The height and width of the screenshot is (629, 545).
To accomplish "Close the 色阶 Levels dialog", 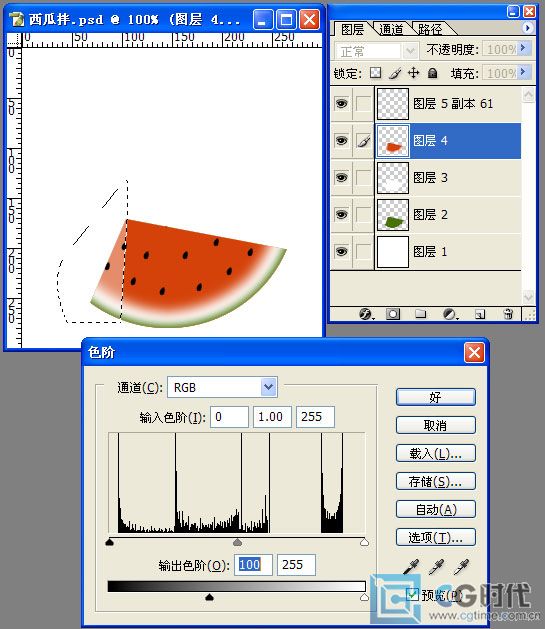I will coord(474,353).
